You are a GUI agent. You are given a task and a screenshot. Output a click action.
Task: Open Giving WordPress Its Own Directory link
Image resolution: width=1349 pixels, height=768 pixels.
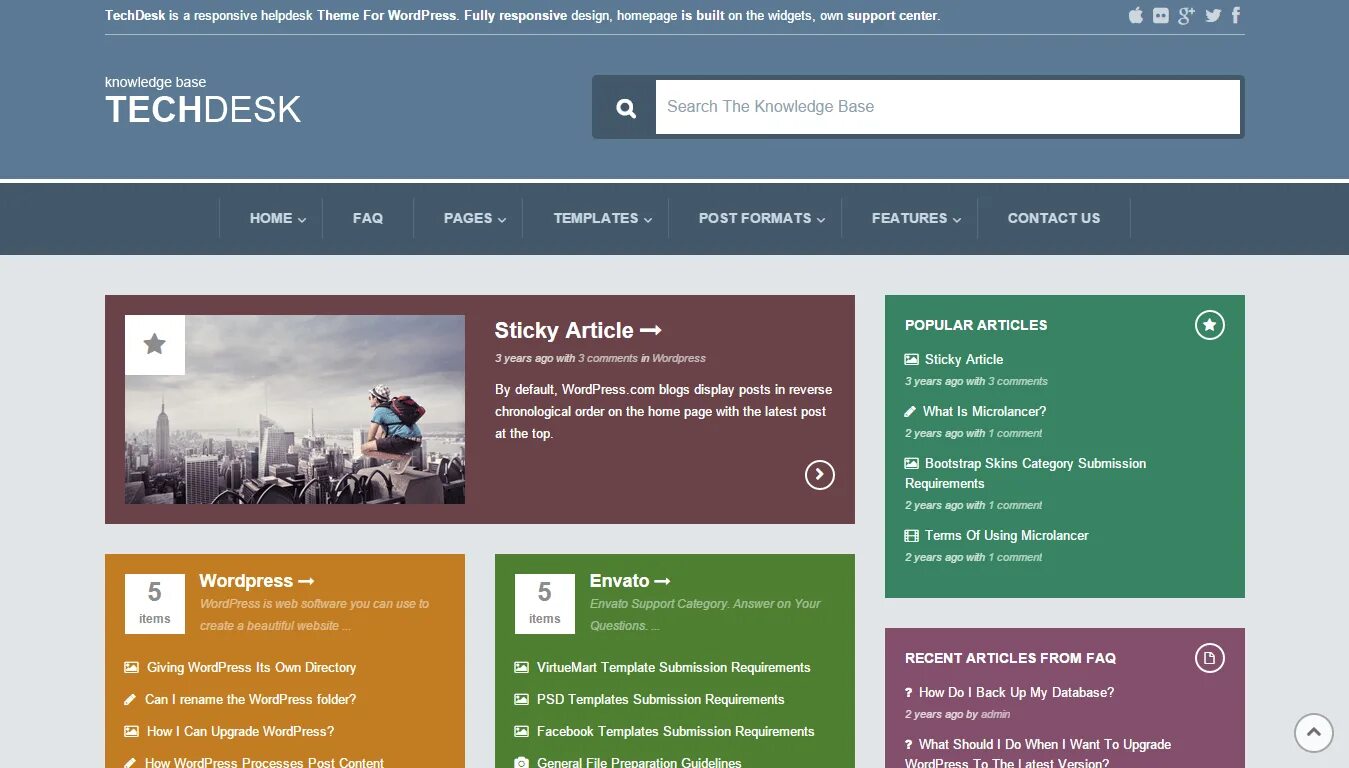point(251,667)
